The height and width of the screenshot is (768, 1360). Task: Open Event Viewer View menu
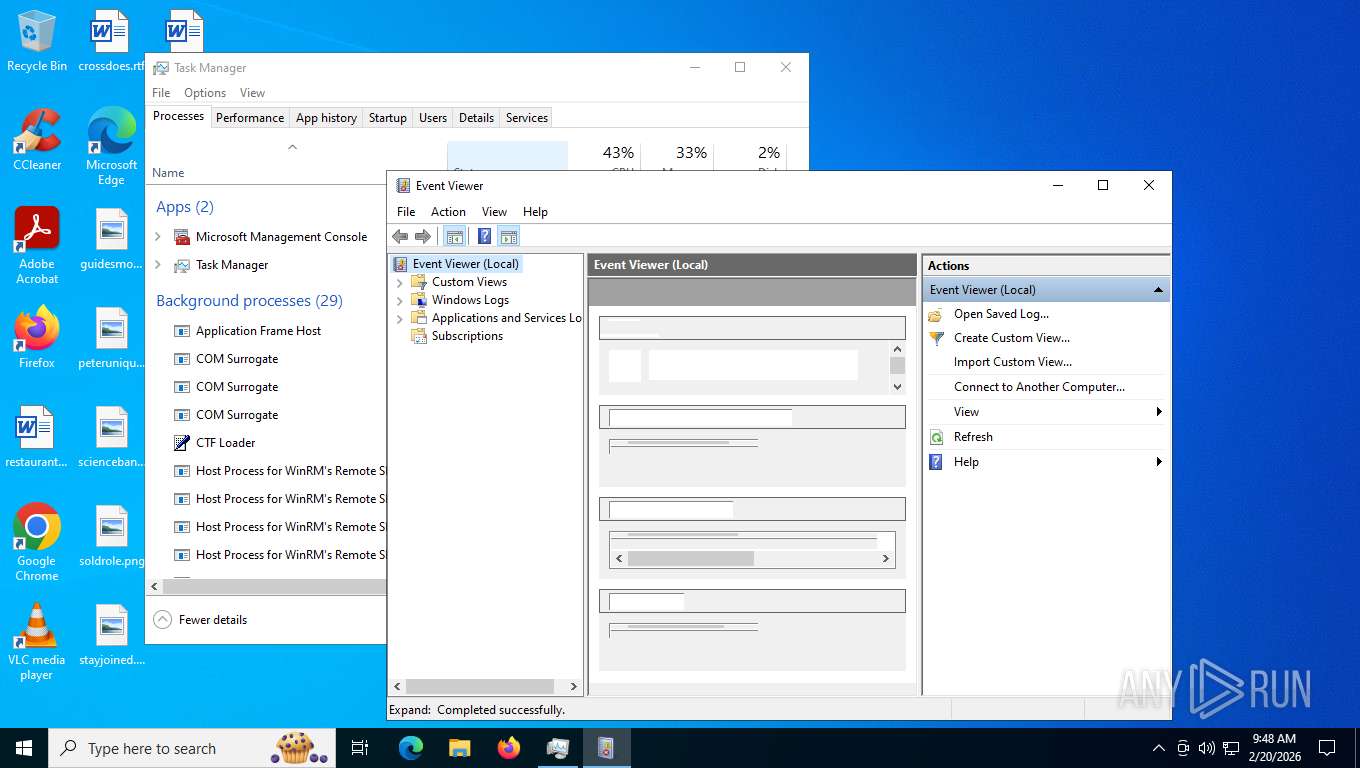click(x=494, y=212)
